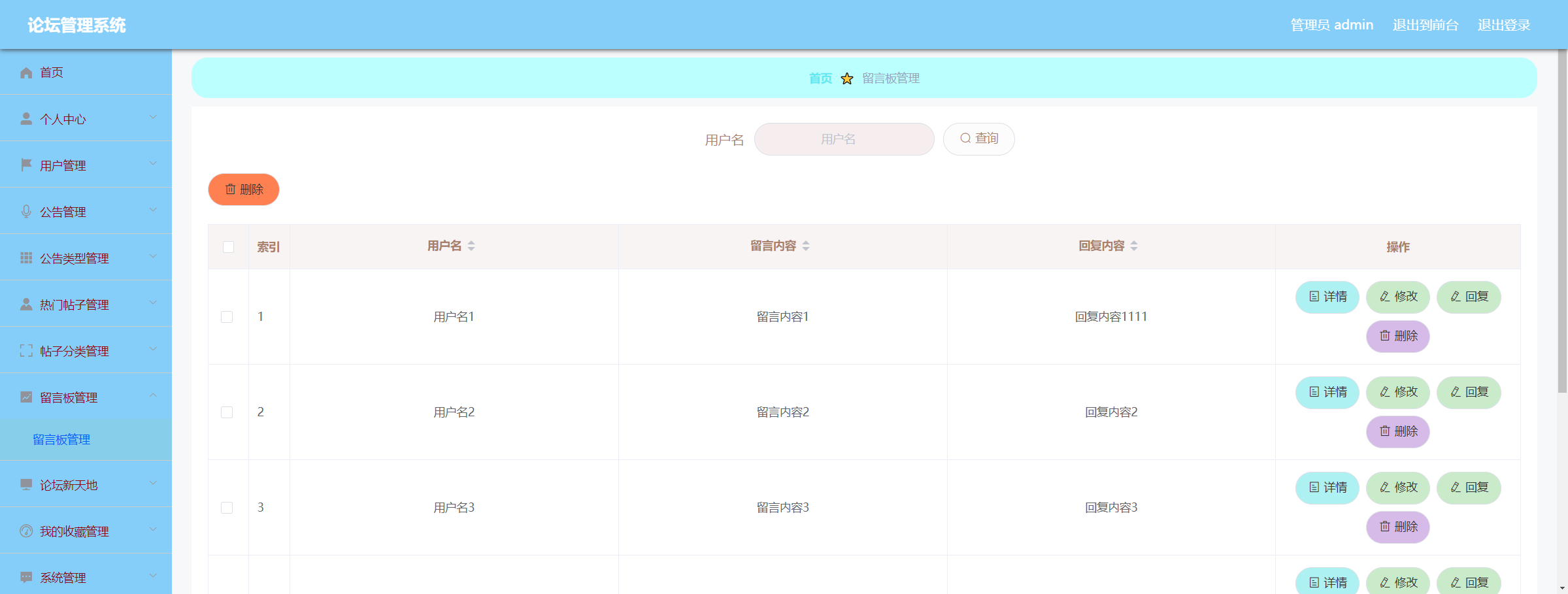
Task: Click the 留言内容2 table cell
Action: tap(783, 412)
